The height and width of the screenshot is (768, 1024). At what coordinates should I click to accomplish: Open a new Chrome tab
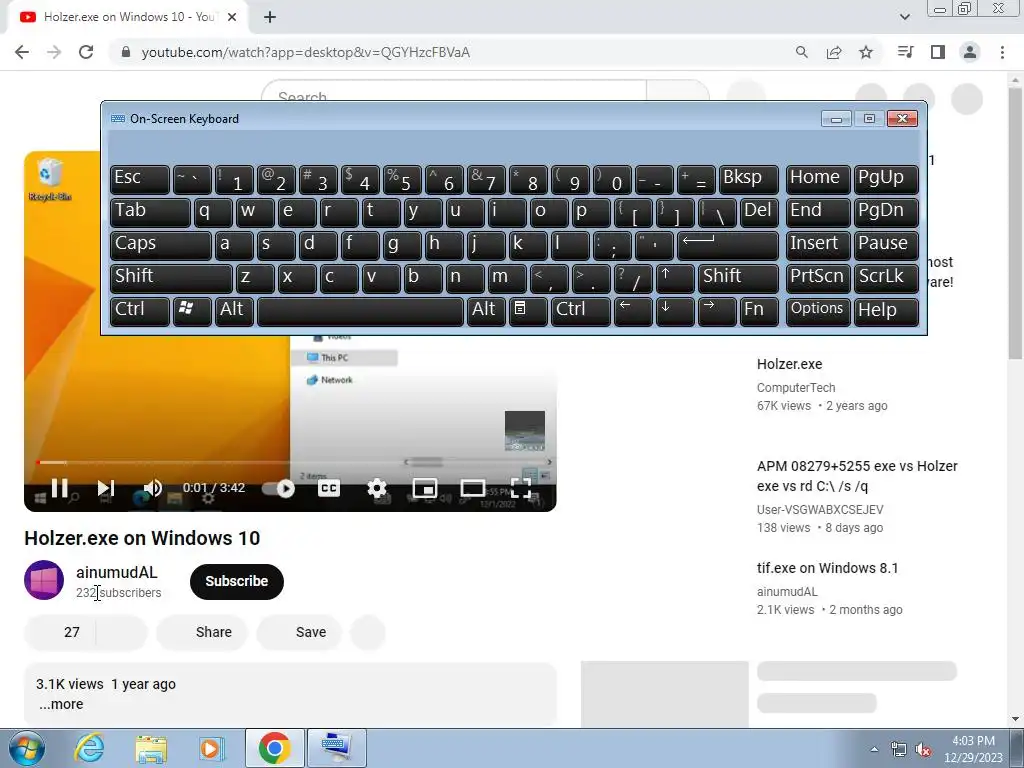pos(270,17)
